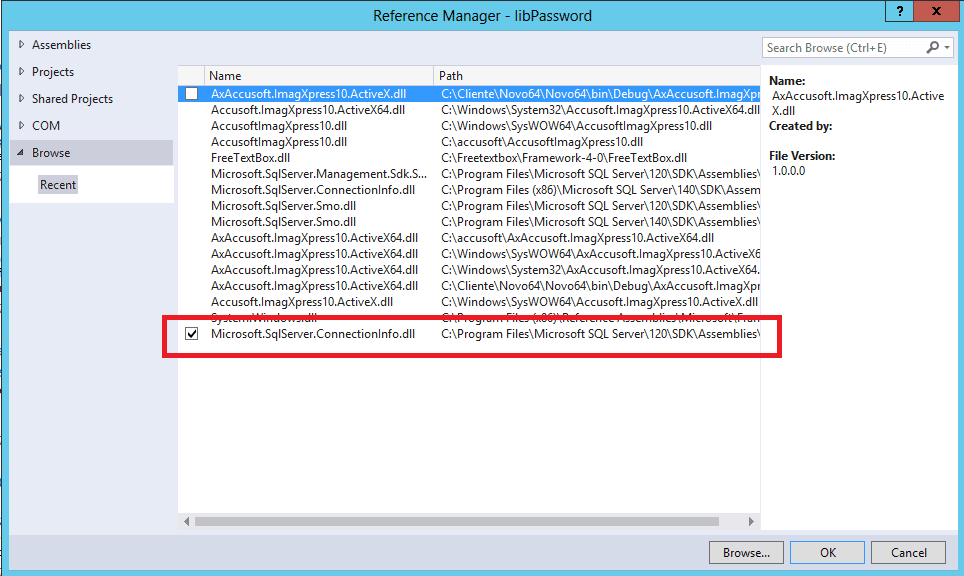Image resolution: width=964 pixels, height=576 pixels.
Task: Dismiss the dialog with Cancel
Action: pos(908,553)
